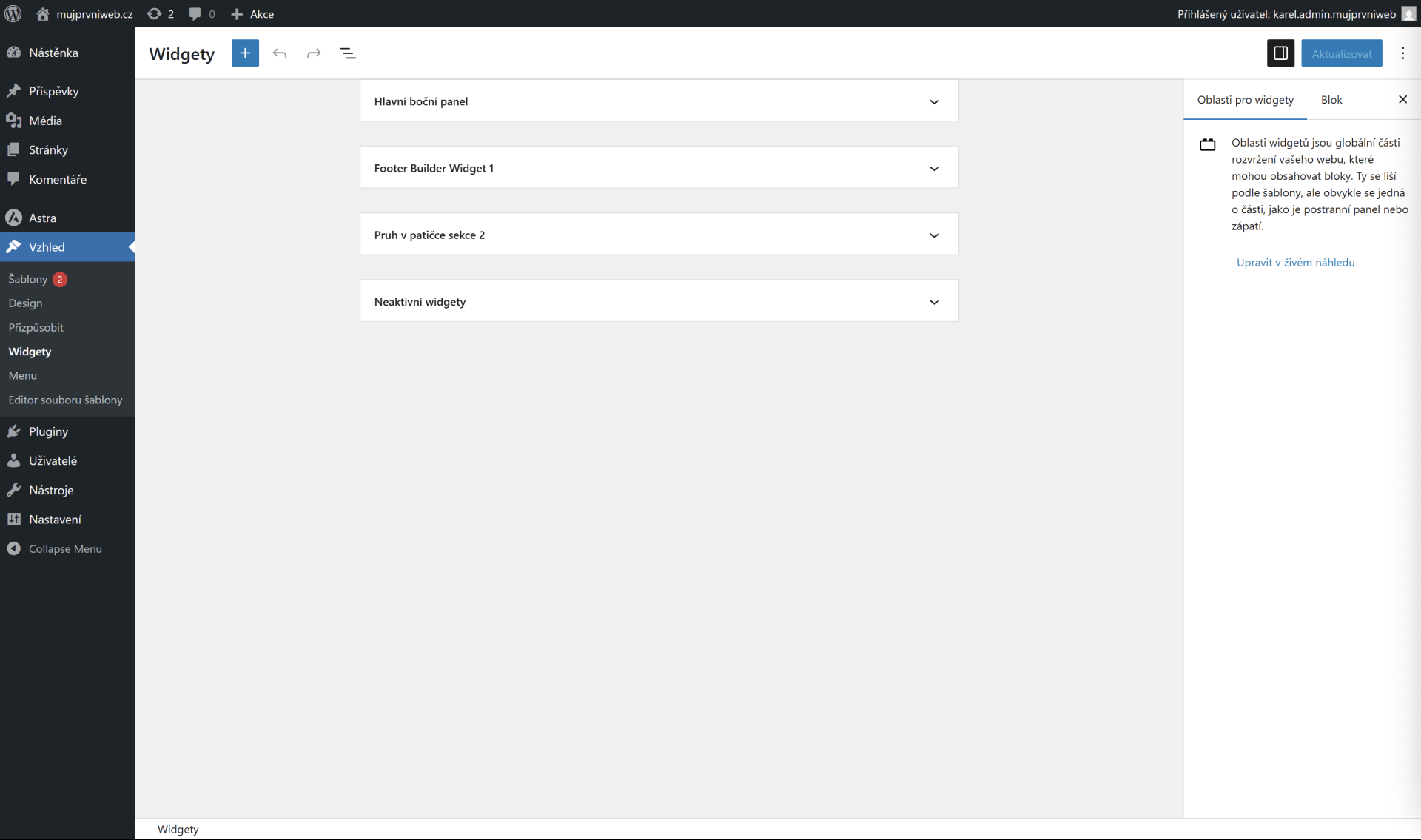This screenshot has width=1421, height=840.
Task: Click the blue block inserter plus button
Action: point(245,53)
